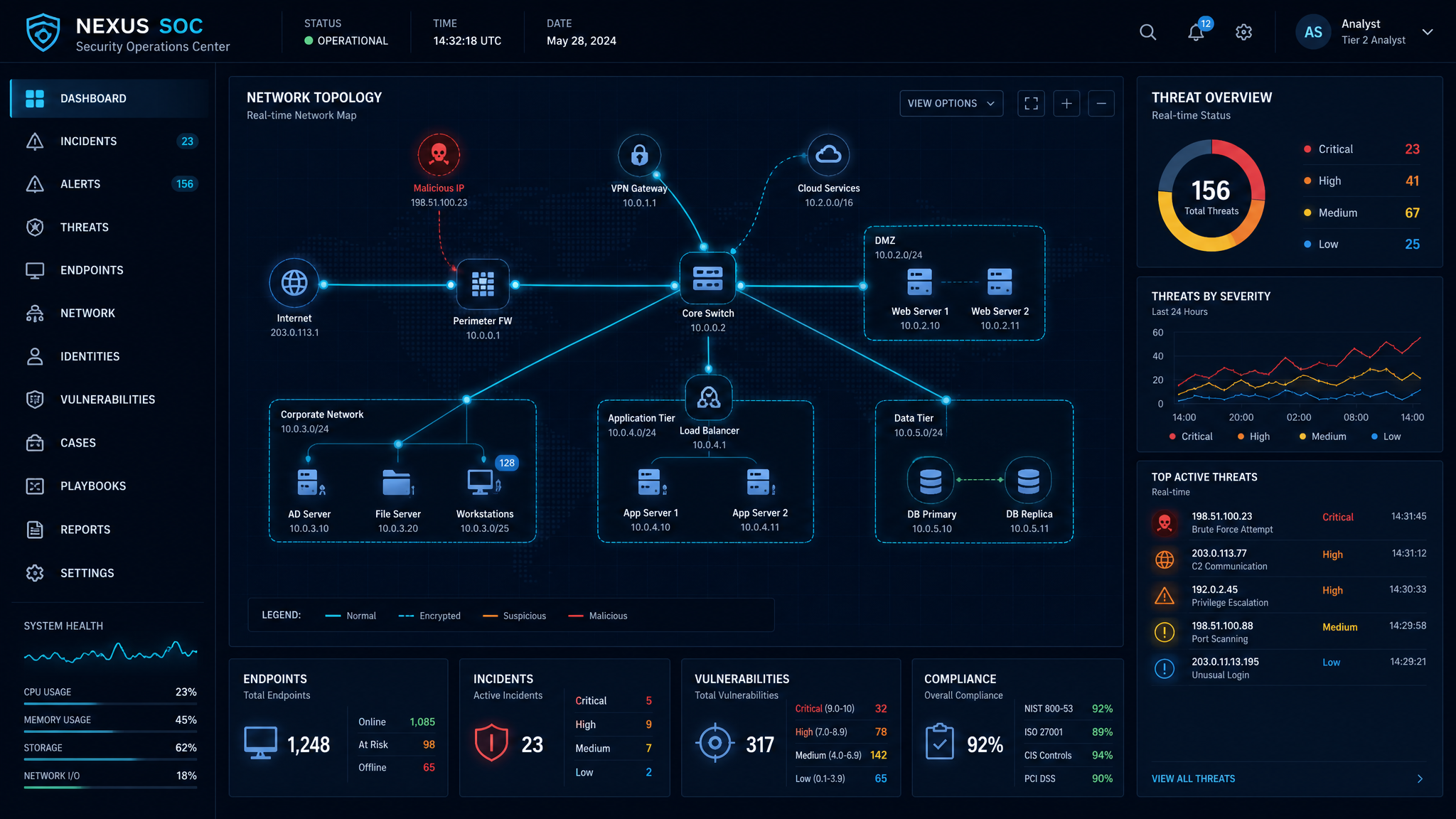This screenshot has height=819, width=1456.
Task: Open the Alerts sidebar section
Action: coord(109,184)
